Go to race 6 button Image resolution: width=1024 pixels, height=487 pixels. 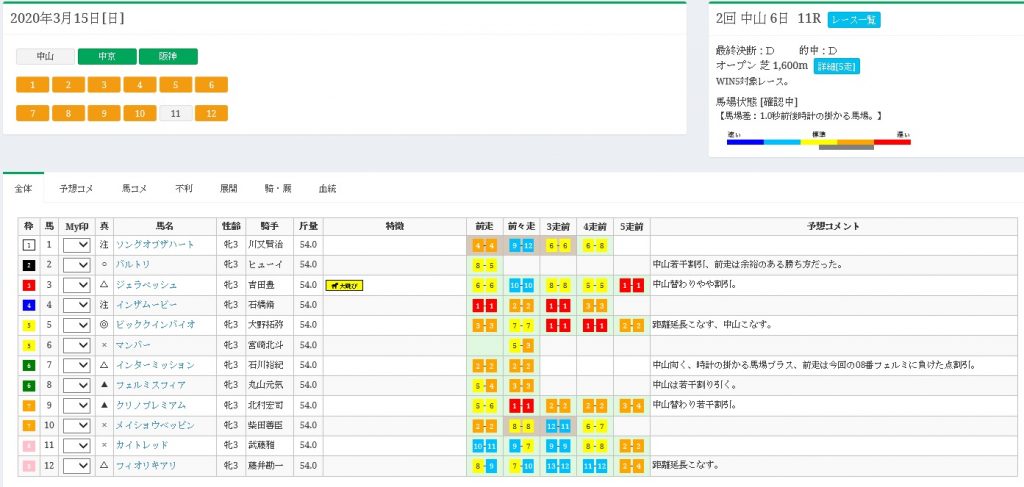coord(211,85)
